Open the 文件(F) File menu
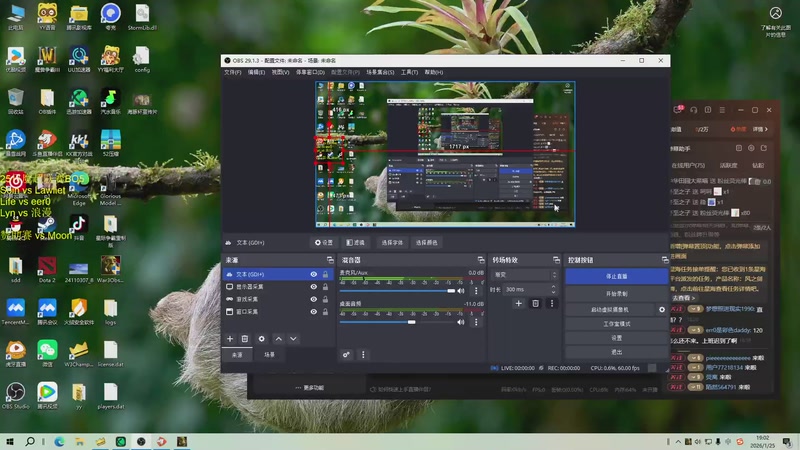 point(233,72)
